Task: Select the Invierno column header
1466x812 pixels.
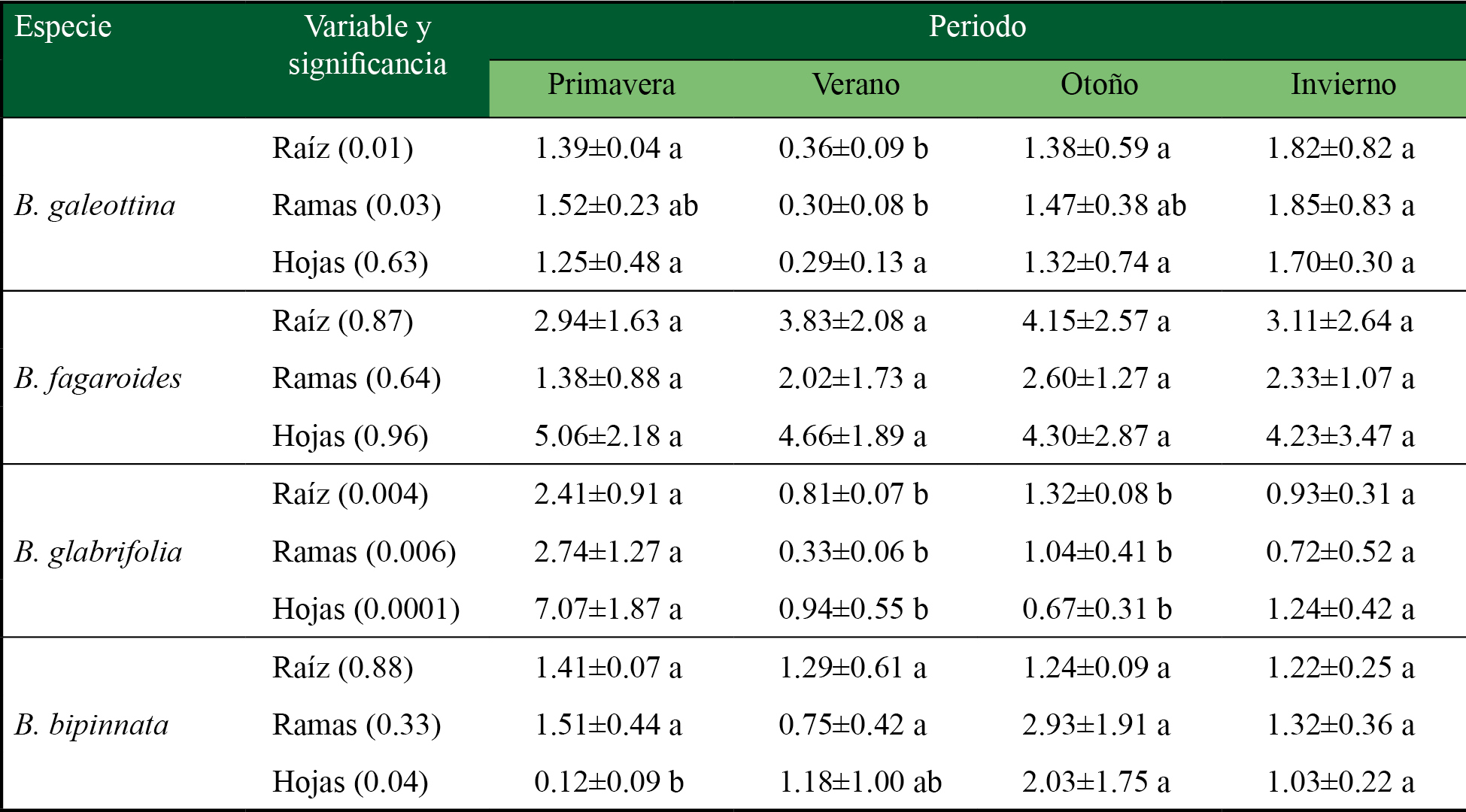Action: (x=1343, y=84)
